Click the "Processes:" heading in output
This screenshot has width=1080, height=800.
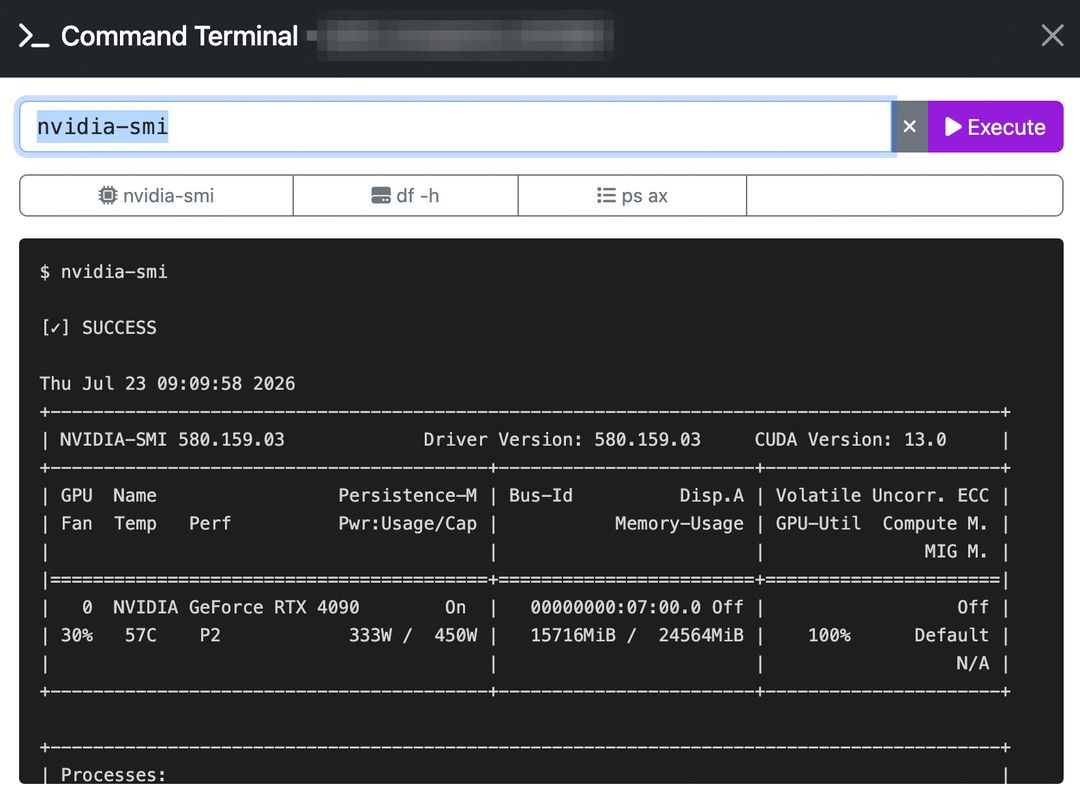pos(114,775)
